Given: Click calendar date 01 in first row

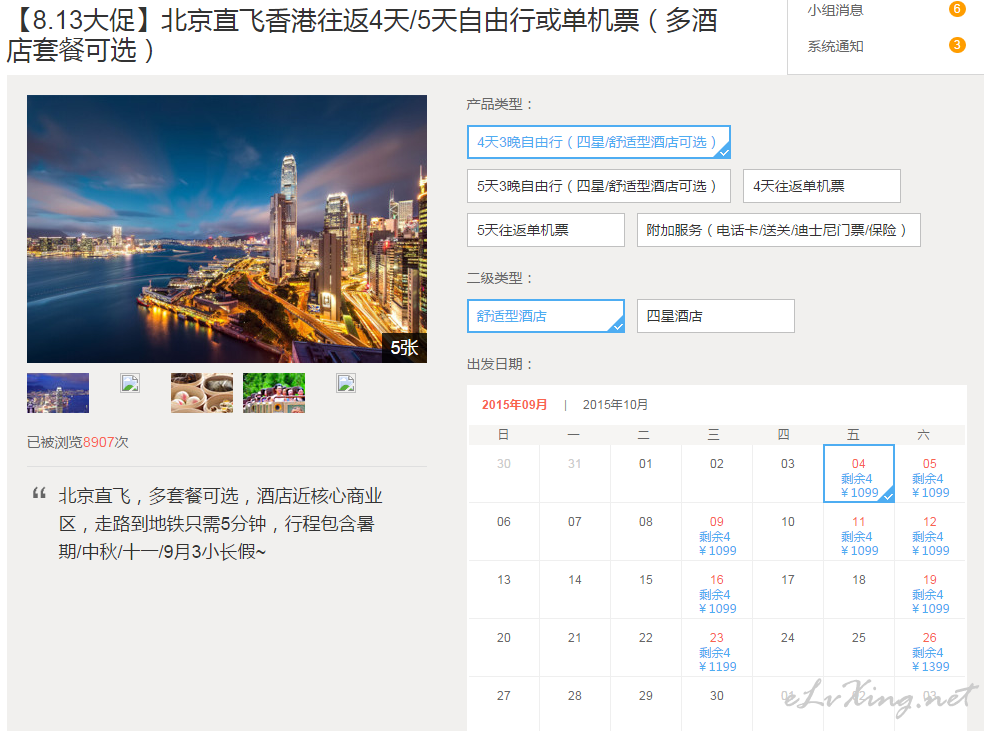Looking at the screenshot, I should (x=645, y=474).
